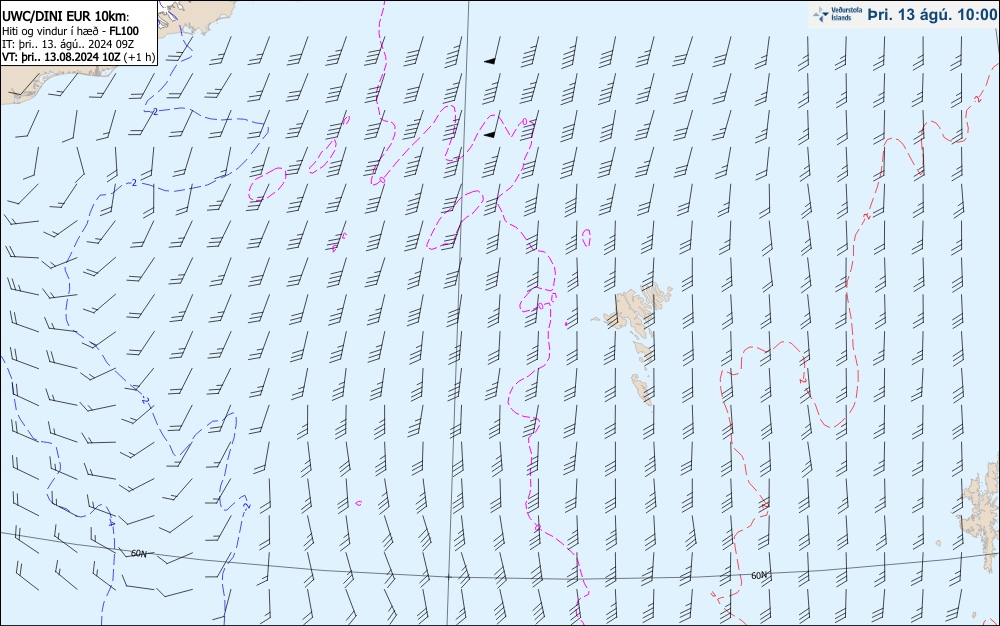Click the timestamp 'Þri. 13 ágú. 10:00'

[x=932, y=15]
